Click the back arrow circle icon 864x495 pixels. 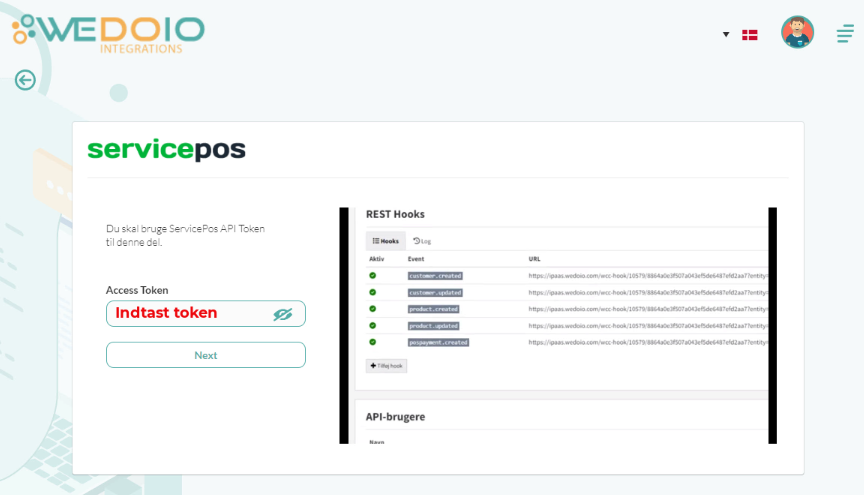coord(25,80)
